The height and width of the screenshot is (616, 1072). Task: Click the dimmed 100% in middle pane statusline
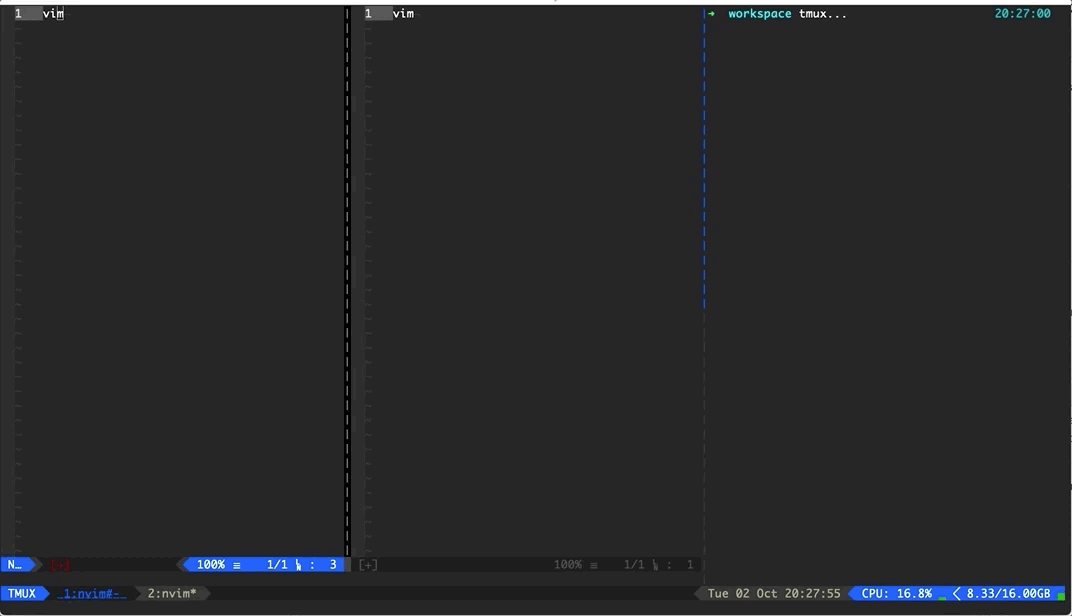(x=567, y=565)
